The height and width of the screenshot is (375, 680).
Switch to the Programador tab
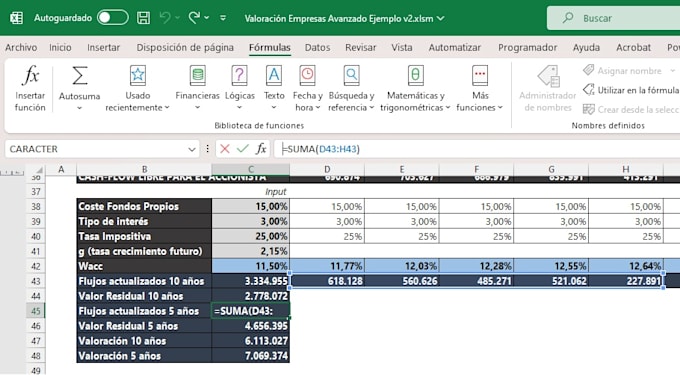click(x=527, y=47)
